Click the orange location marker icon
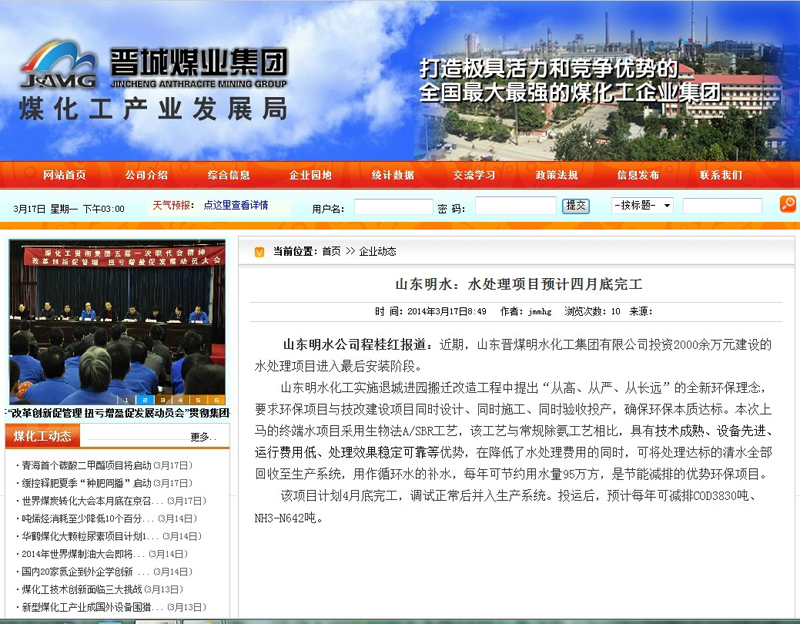Image resolution: width=800 pixels, height=624 pixels. [259, 252]
